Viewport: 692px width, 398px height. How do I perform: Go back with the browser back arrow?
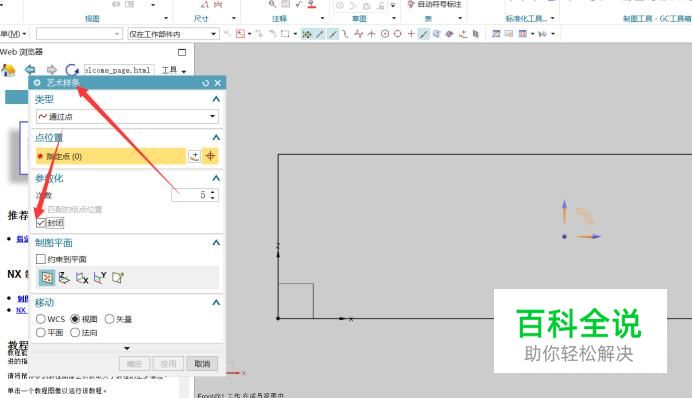click(x=30, y=69)
